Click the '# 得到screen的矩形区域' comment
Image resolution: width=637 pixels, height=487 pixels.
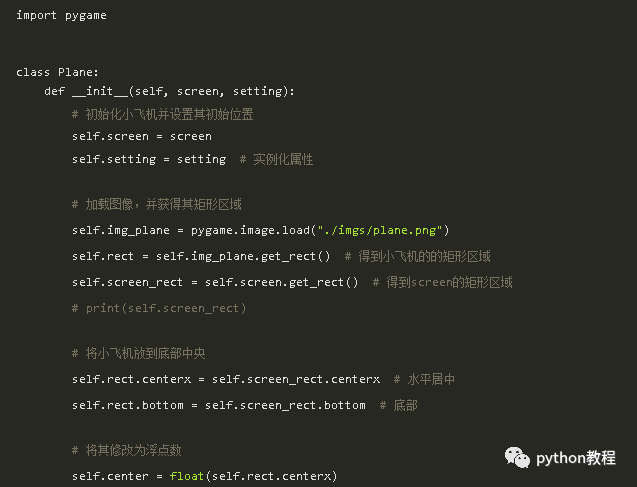442,282
